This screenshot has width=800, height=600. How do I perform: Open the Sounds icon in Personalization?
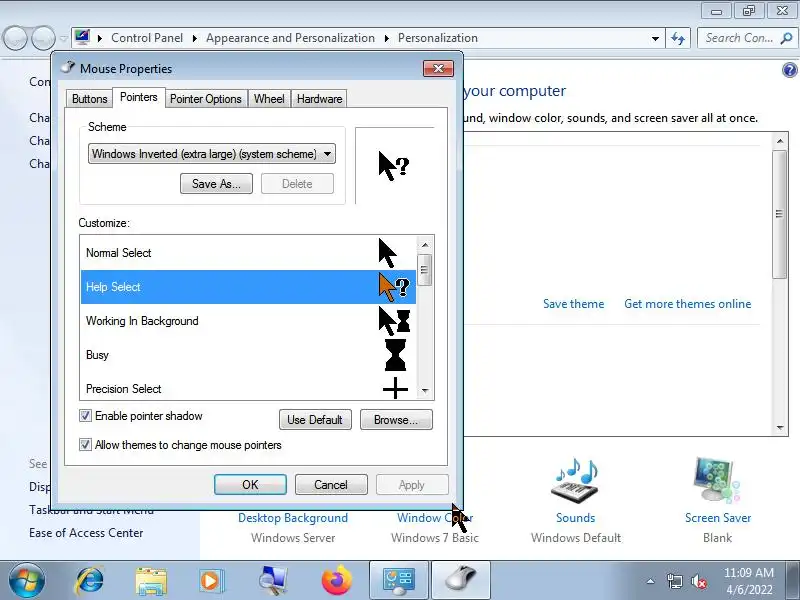click(x=576, y=480)
